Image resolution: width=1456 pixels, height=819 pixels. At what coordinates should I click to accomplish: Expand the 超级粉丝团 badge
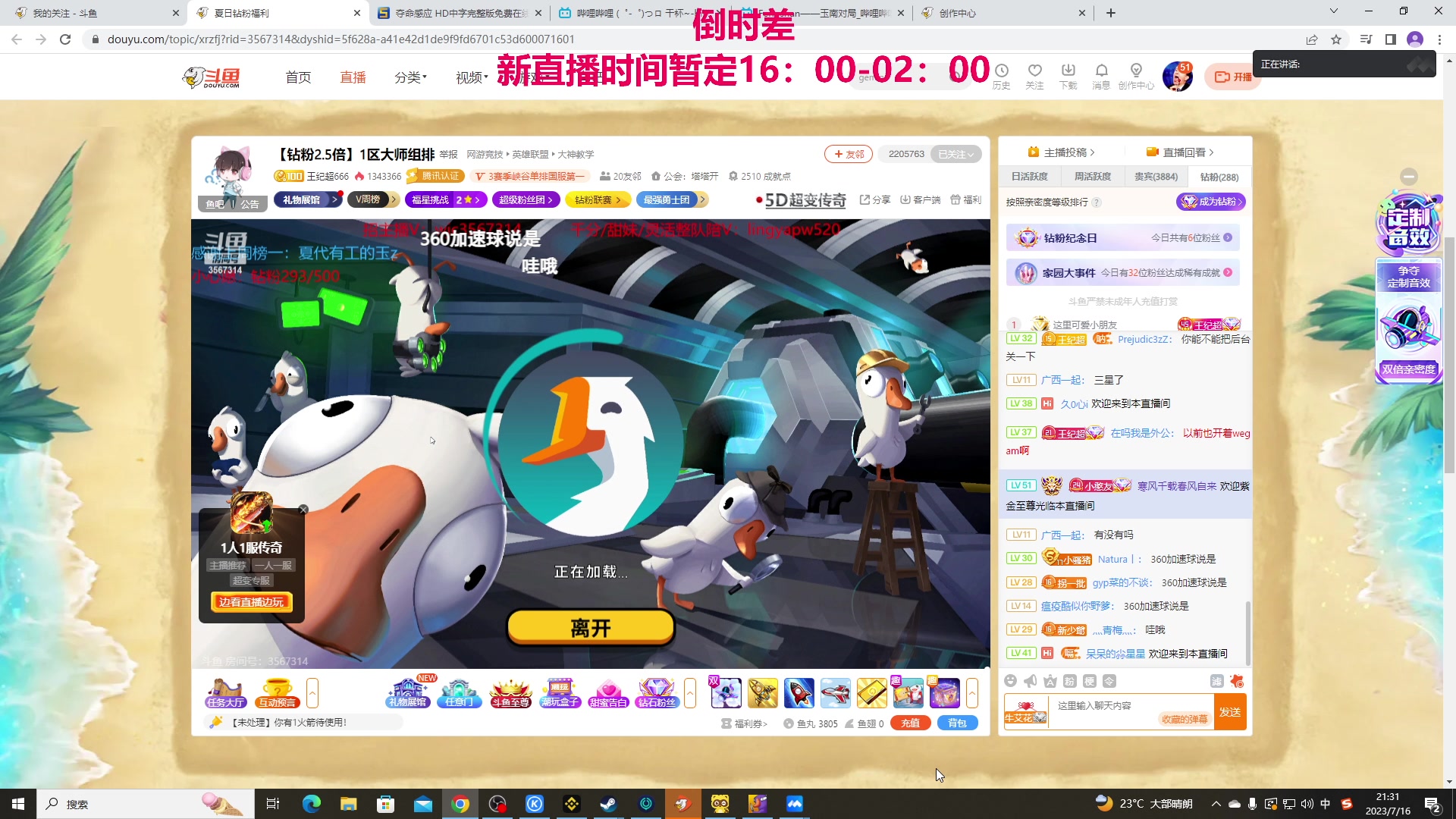(x=526, y=199)
